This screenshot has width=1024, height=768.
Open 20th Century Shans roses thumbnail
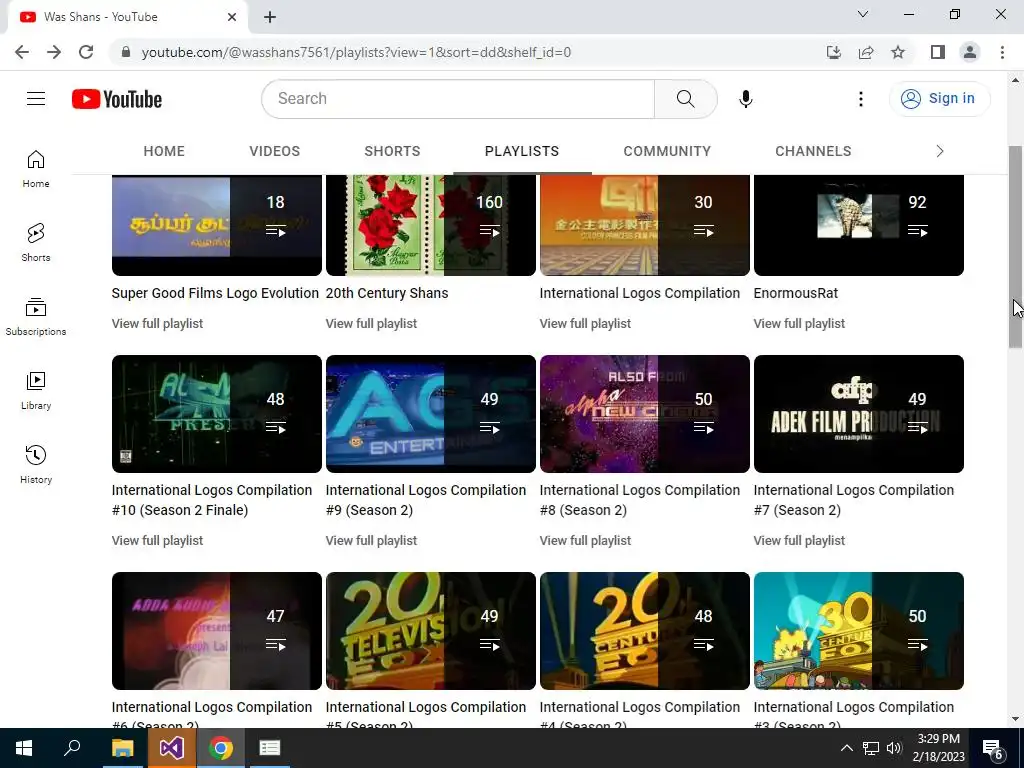point(431,225)
